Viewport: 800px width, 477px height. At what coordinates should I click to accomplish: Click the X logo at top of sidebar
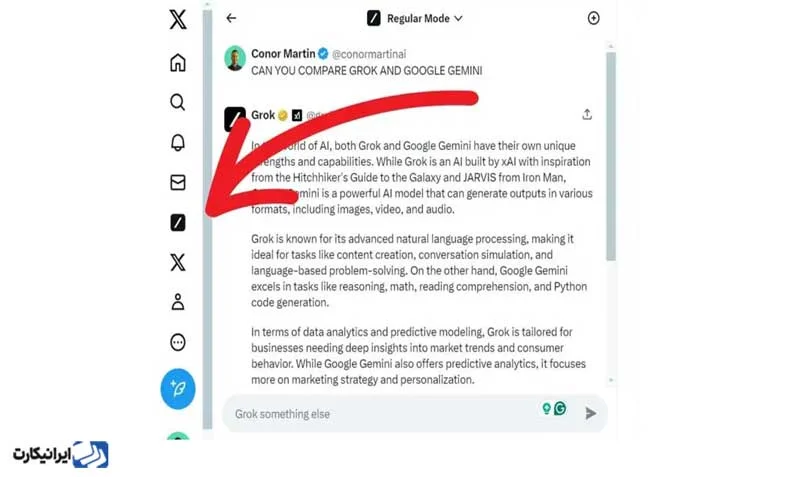pyautogui.click(x=178, y=19)
